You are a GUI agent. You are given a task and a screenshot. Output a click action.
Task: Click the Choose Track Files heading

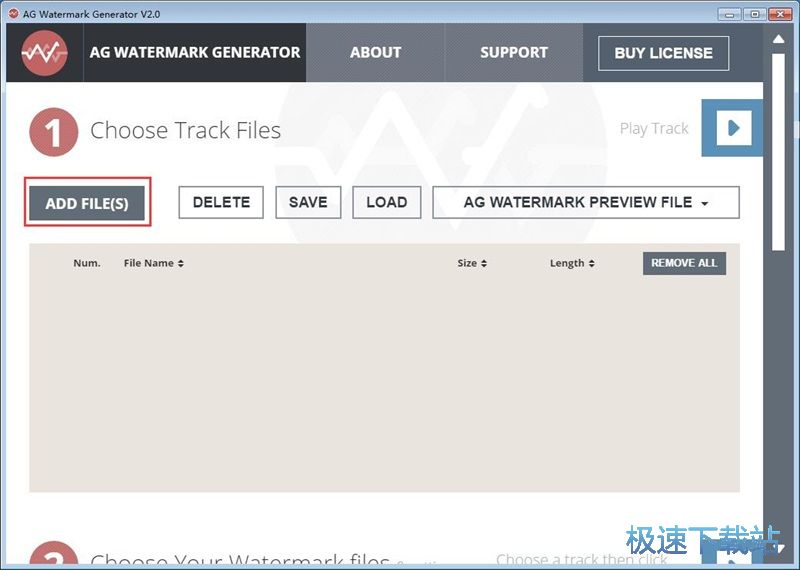(x=185, y=131)
